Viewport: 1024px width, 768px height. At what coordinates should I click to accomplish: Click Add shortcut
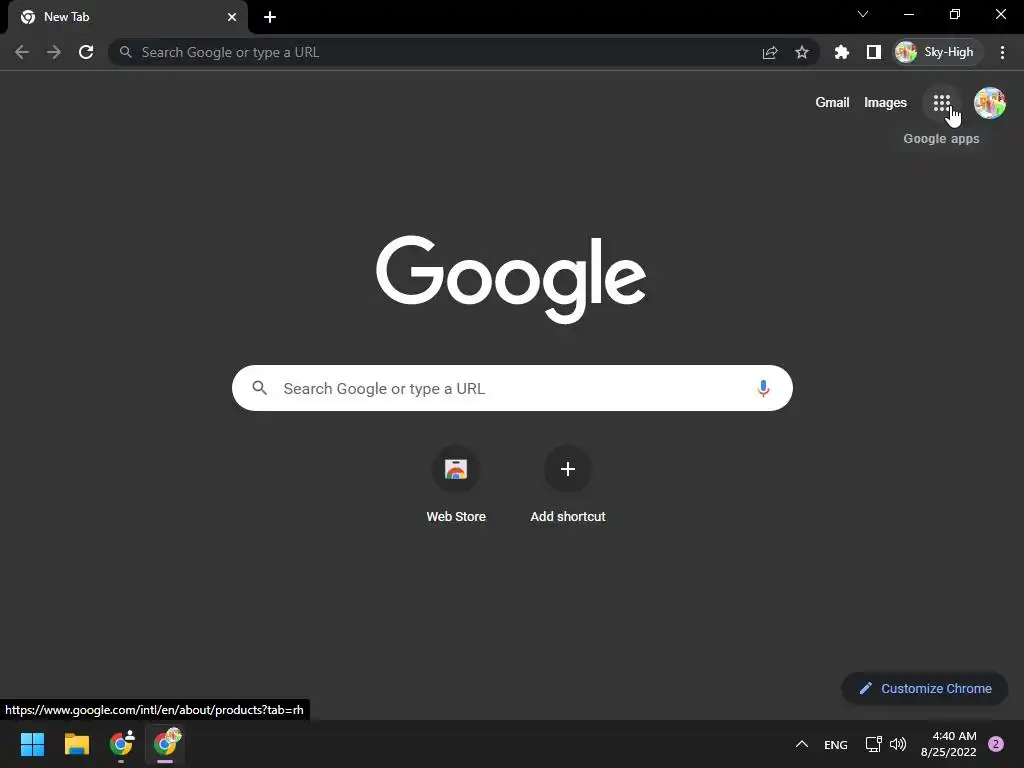pos(568,484)
